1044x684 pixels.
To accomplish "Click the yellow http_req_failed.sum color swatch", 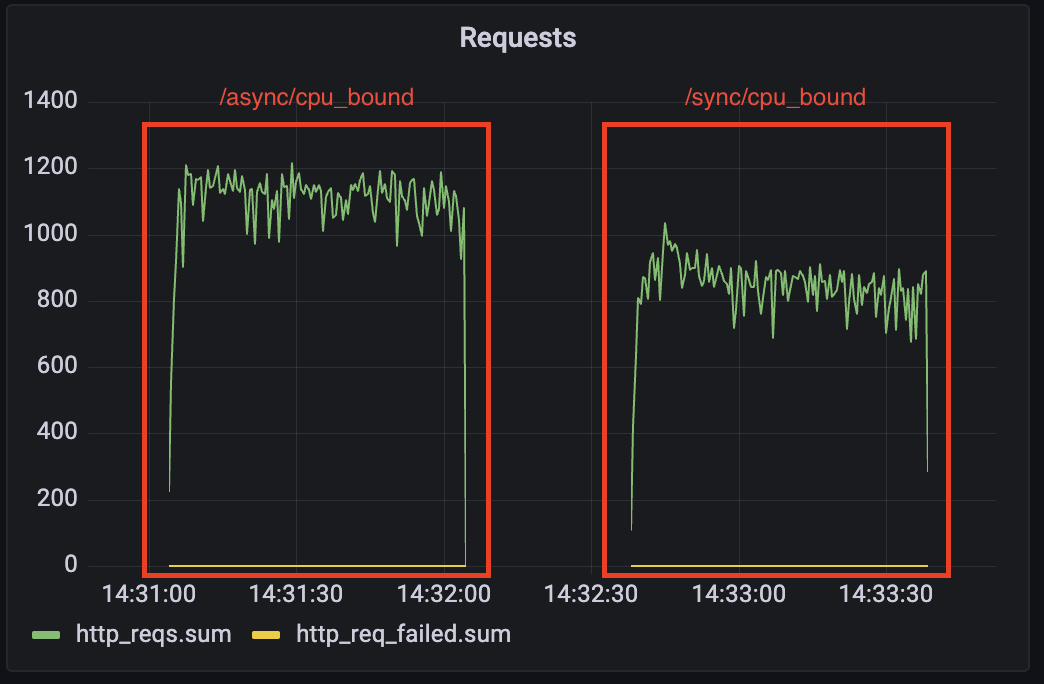I will (x=265, y=635).
